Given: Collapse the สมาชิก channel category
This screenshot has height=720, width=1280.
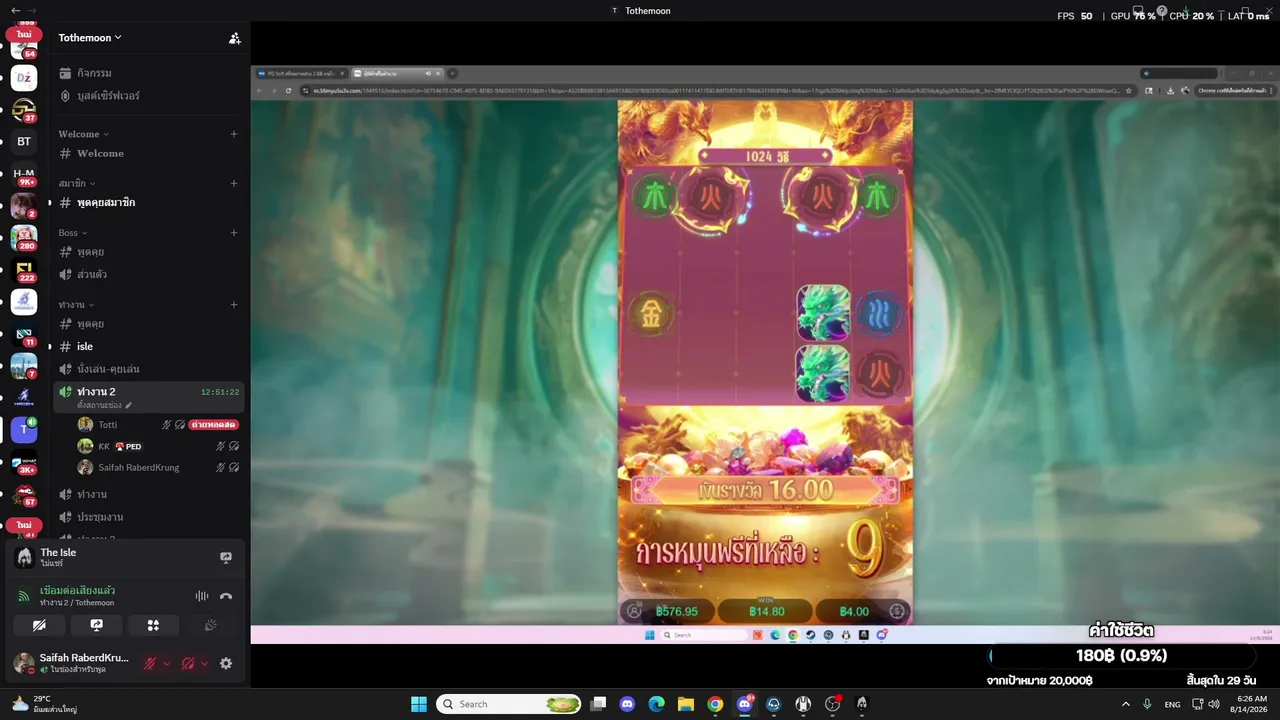Looking at the screenshot, I should 77,183.
